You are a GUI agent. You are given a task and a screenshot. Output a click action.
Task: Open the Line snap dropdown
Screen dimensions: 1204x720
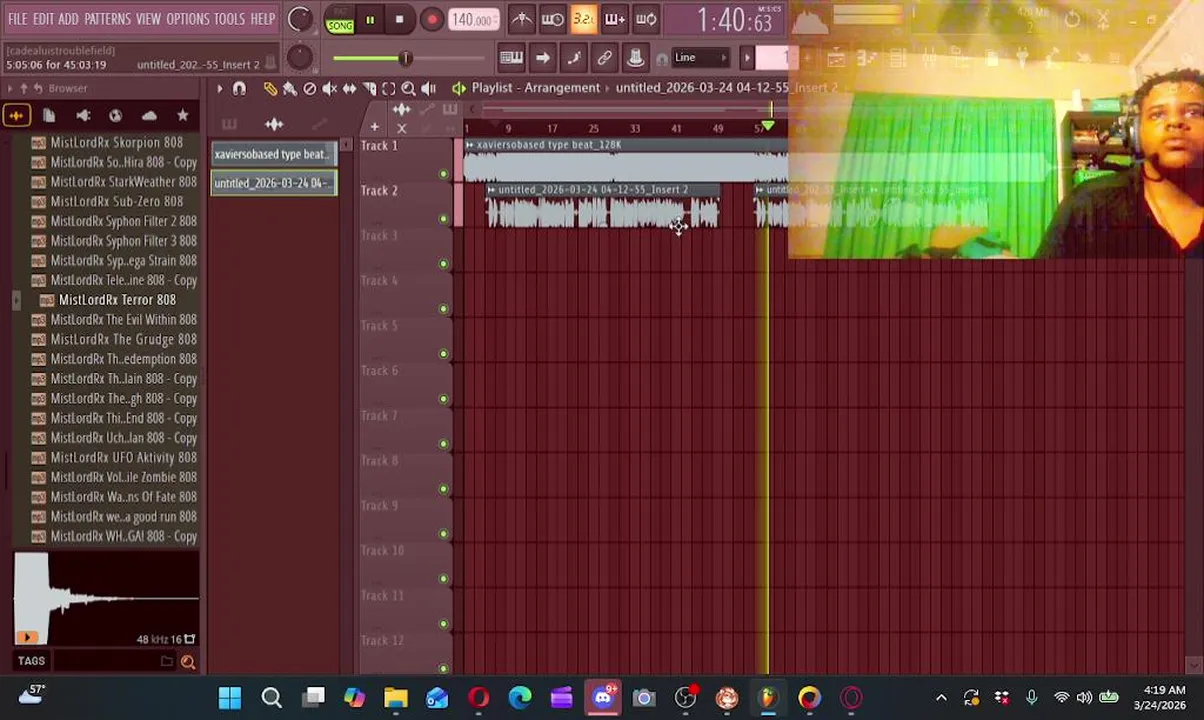(x=700, y=58)
